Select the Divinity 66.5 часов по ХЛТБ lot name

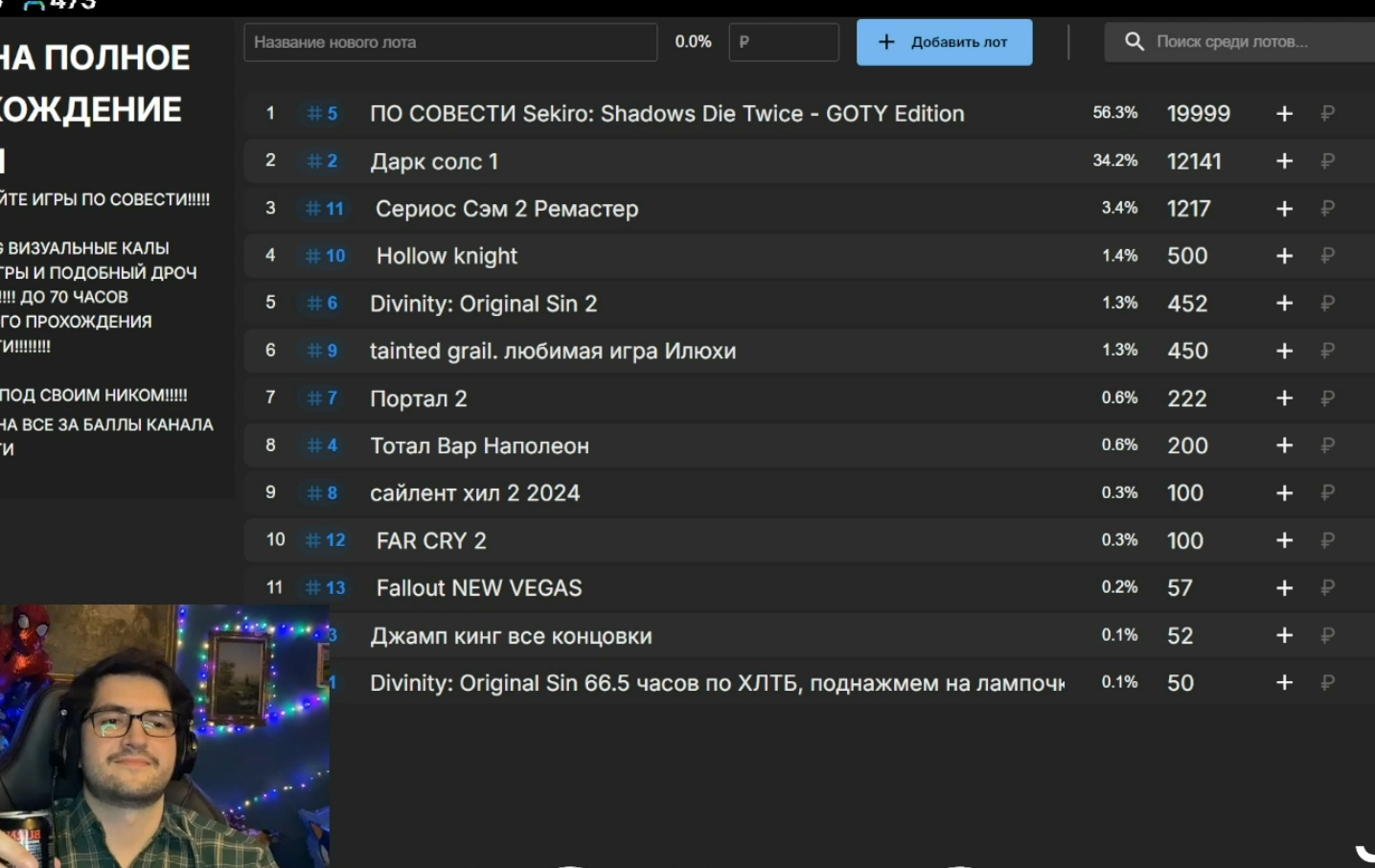coord(717,683)
